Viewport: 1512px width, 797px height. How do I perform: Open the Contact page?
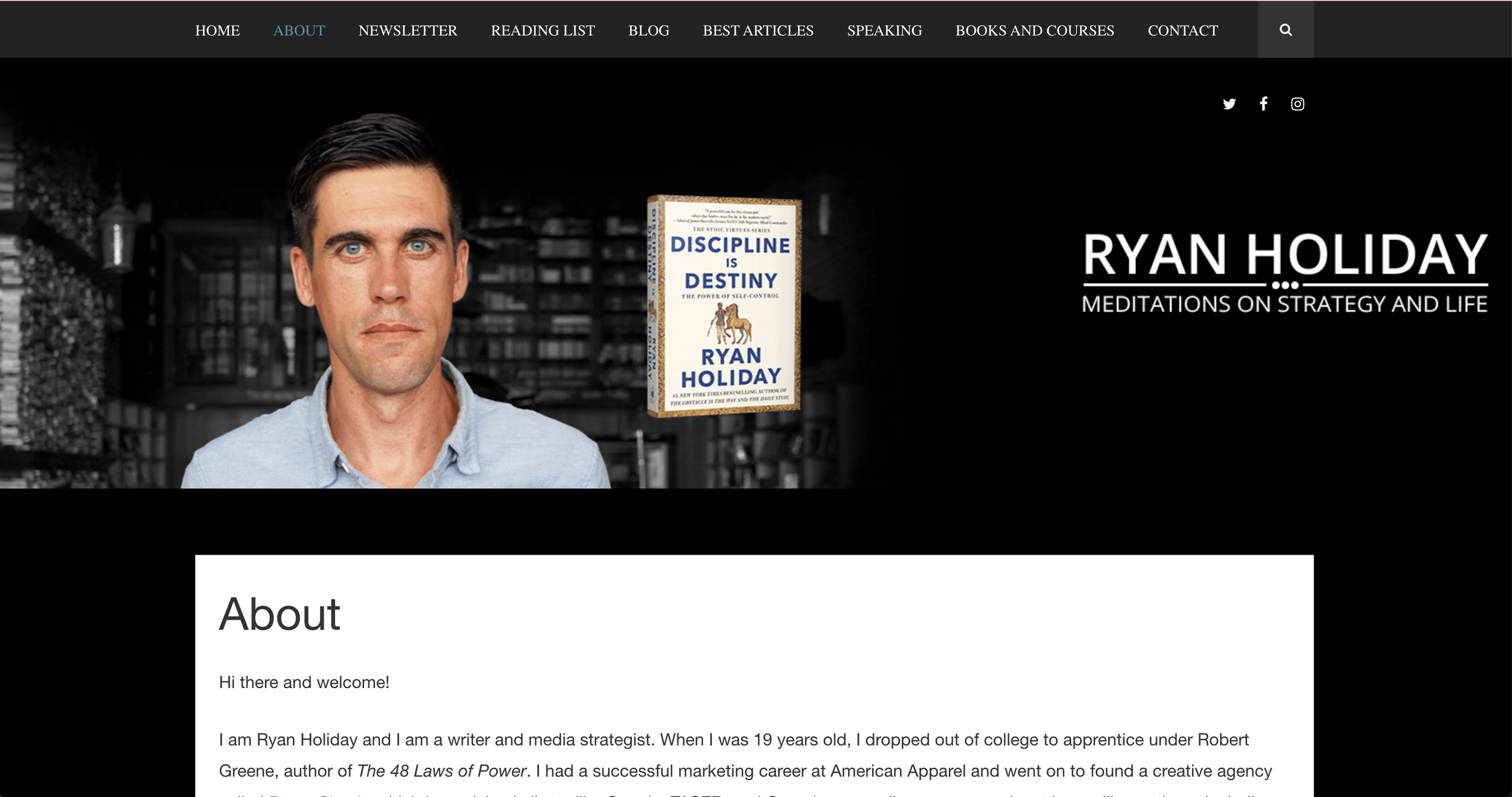pyautogui.click(x=1182, y=30)
